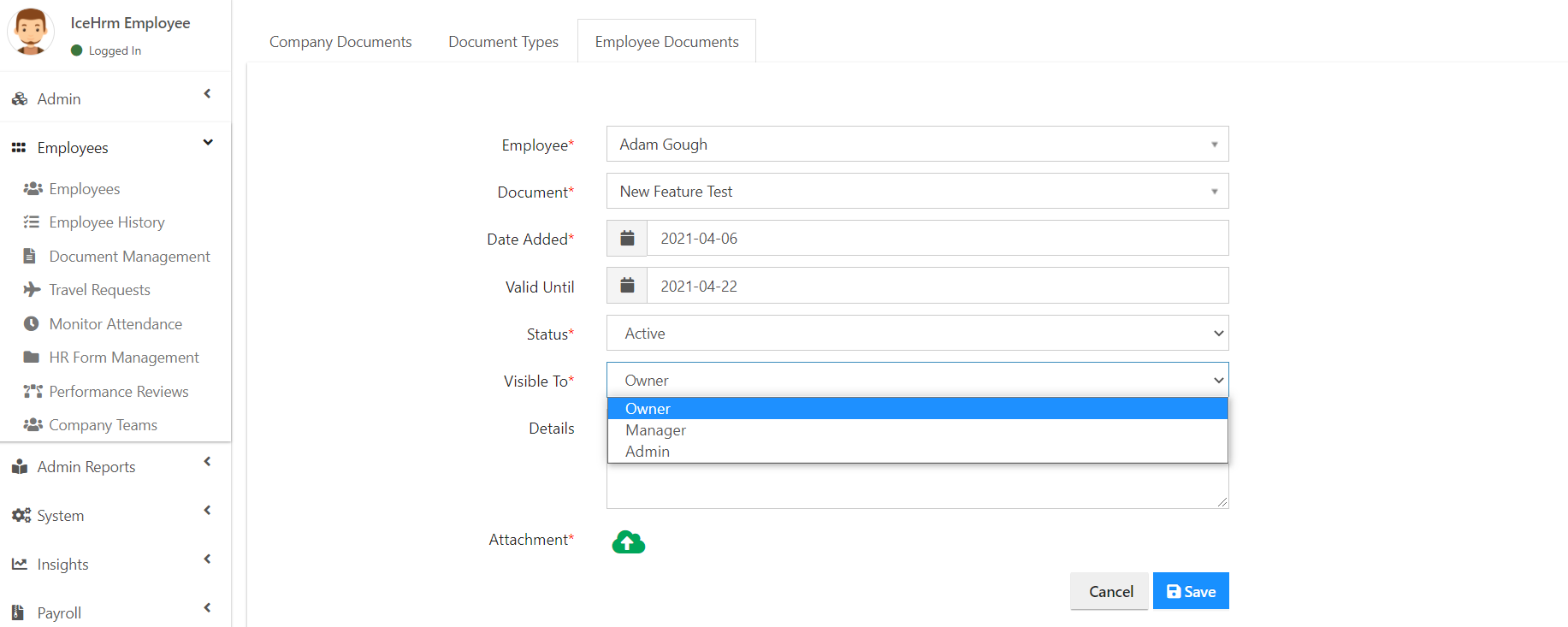Click the Document Management file icon
Image resolution: width=1568 pixels, height=627 pixels.
[30, 256]
